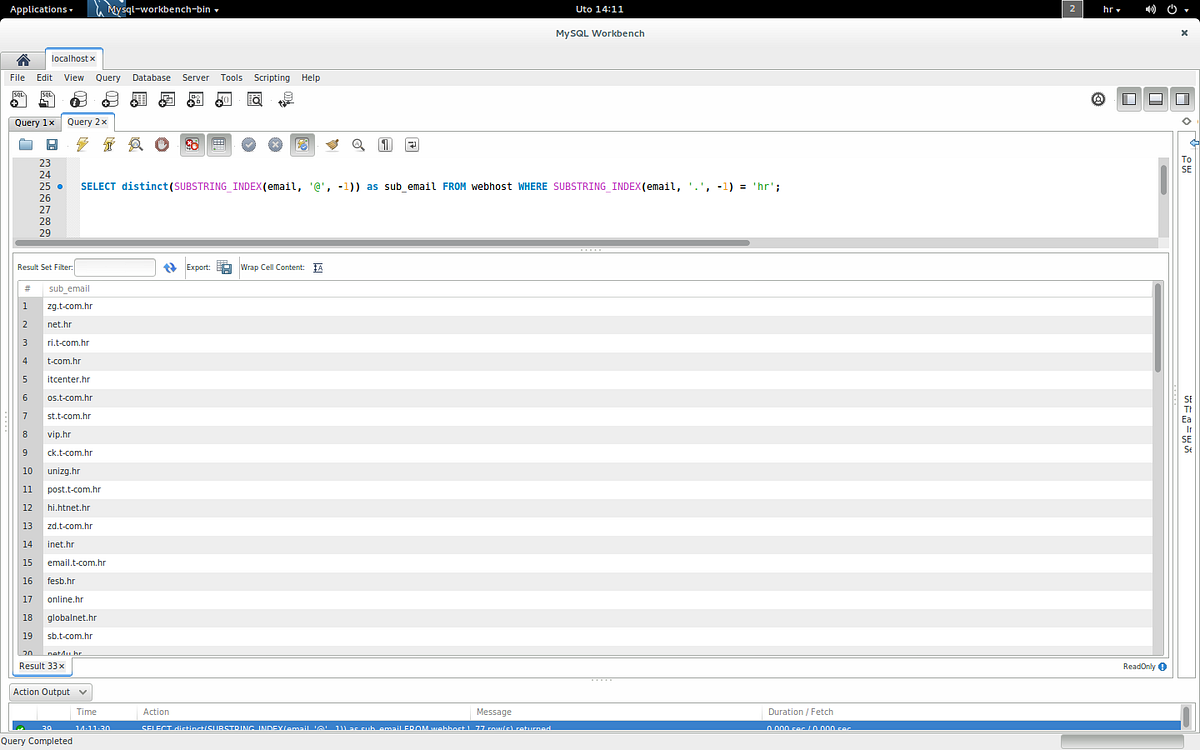Stop the running query icon

point(162,145)
